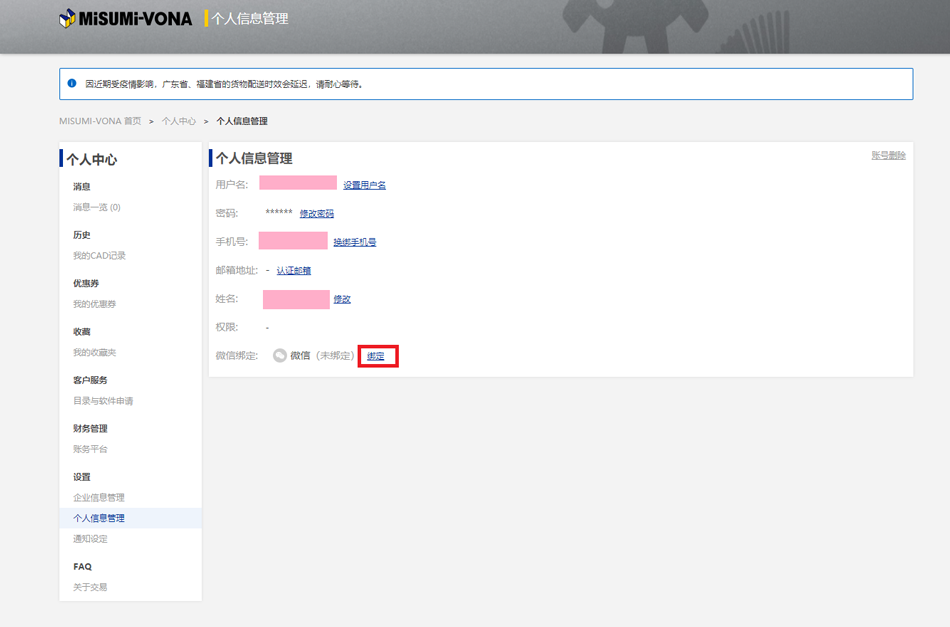This screenshot has width=950, height=627.
Task: Navigate to 个人中心 breadcrumb
Action: tap(179, 121)
